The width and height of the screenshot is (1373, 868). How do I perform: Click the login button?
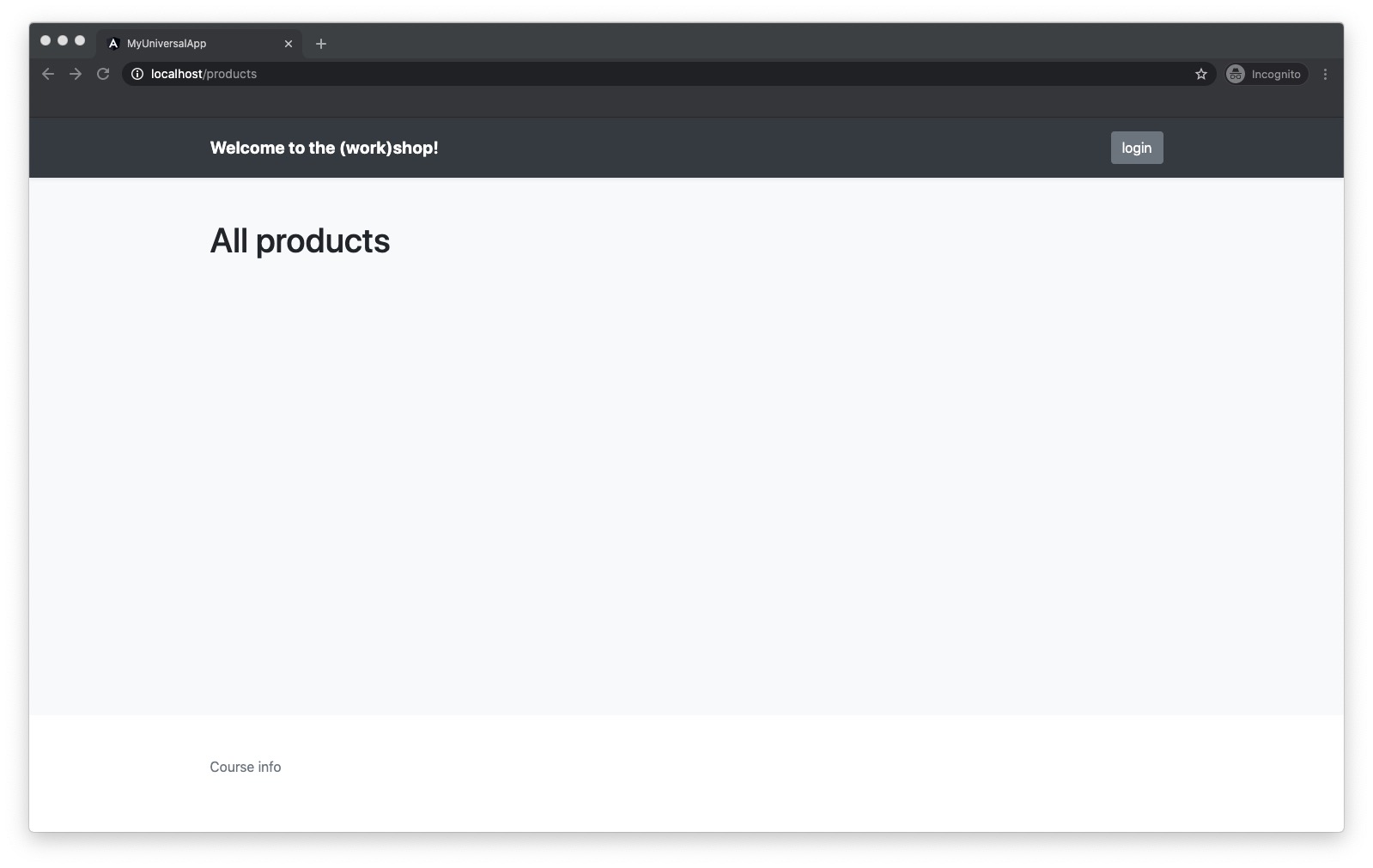click(x=1136, y=148)
